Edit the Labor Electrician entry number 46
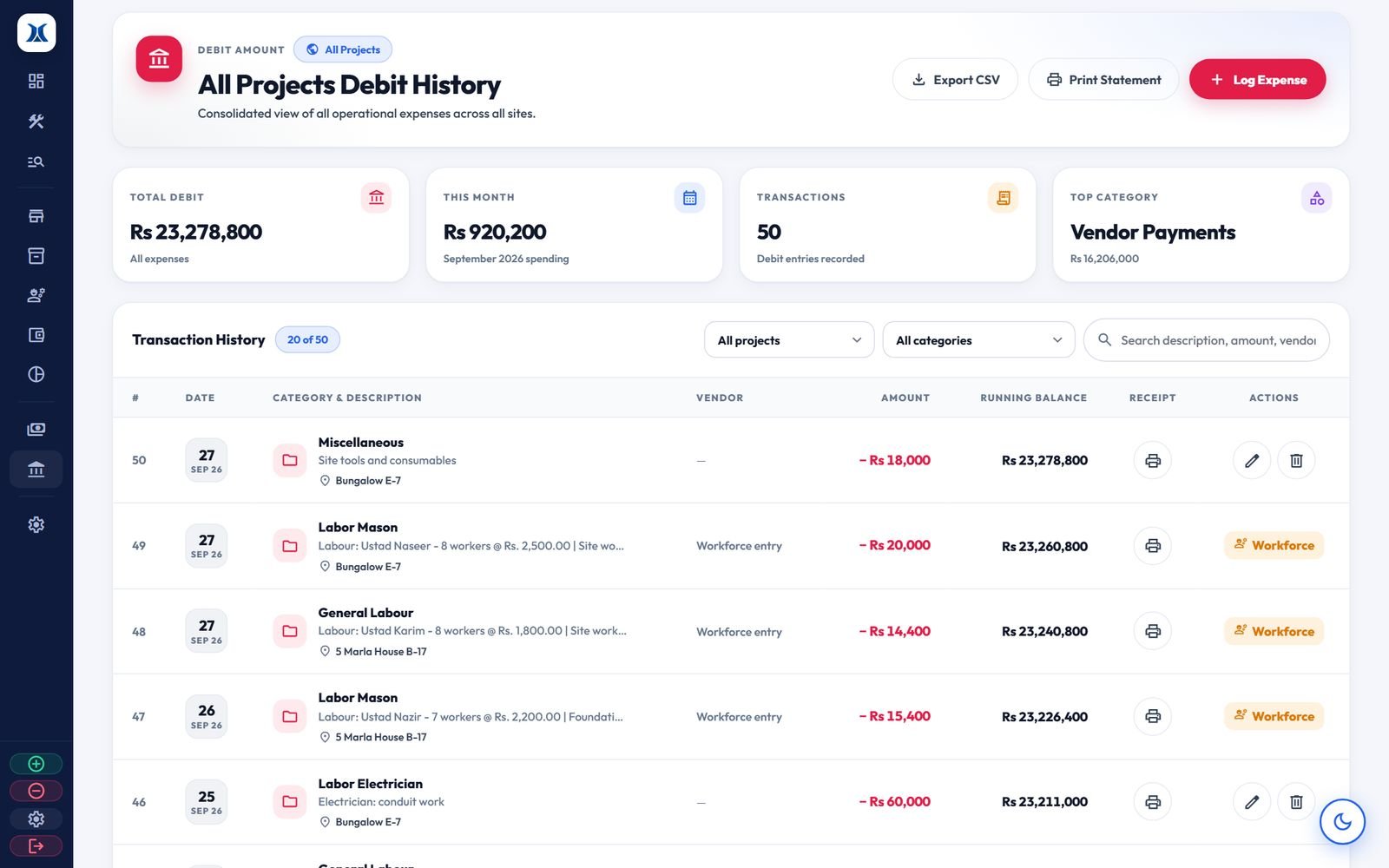The height and width of the screenshot is (868, 1389). [1252, 802]
